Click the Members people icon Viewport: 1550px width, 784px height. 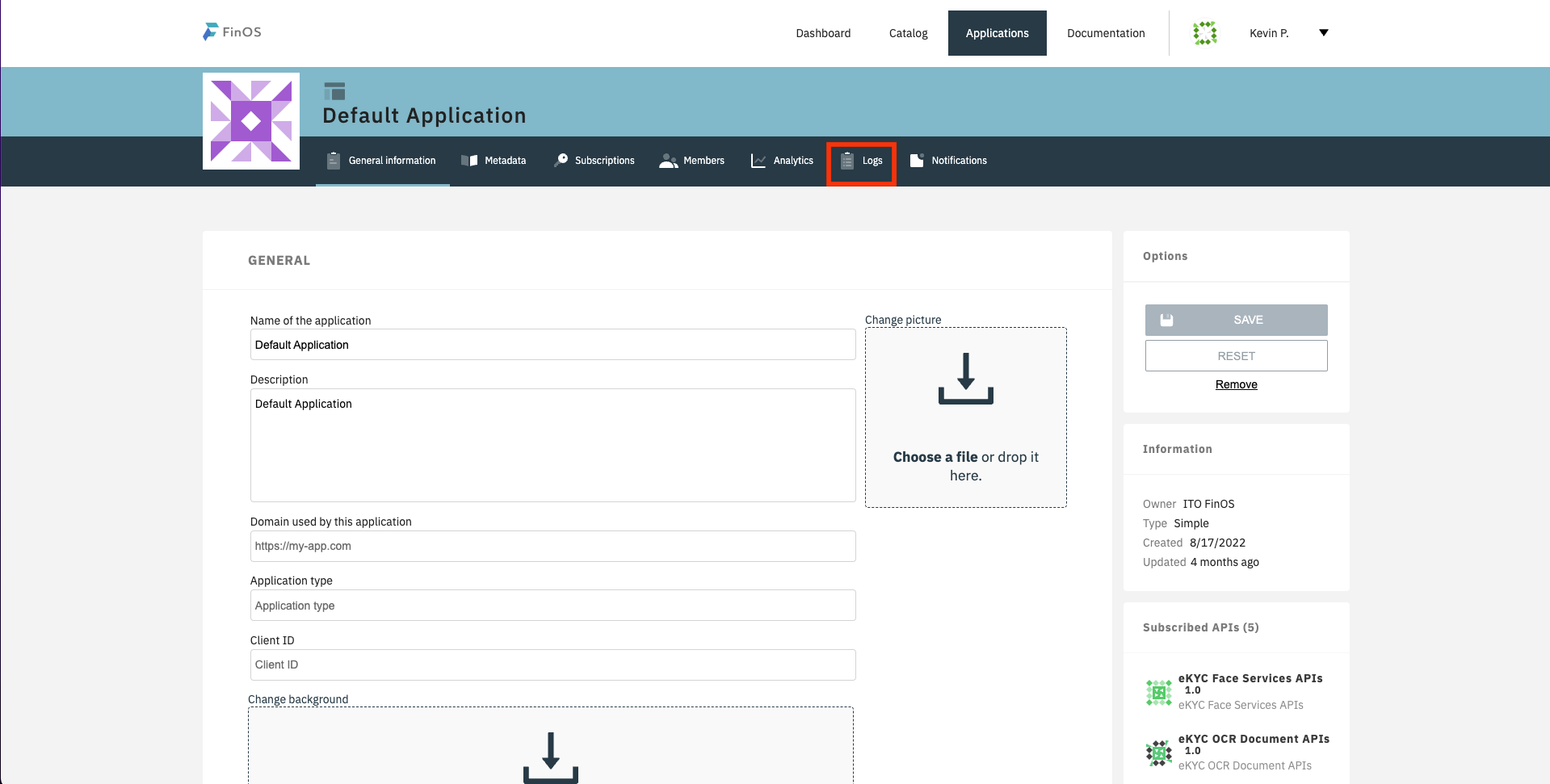pos(668,161)
